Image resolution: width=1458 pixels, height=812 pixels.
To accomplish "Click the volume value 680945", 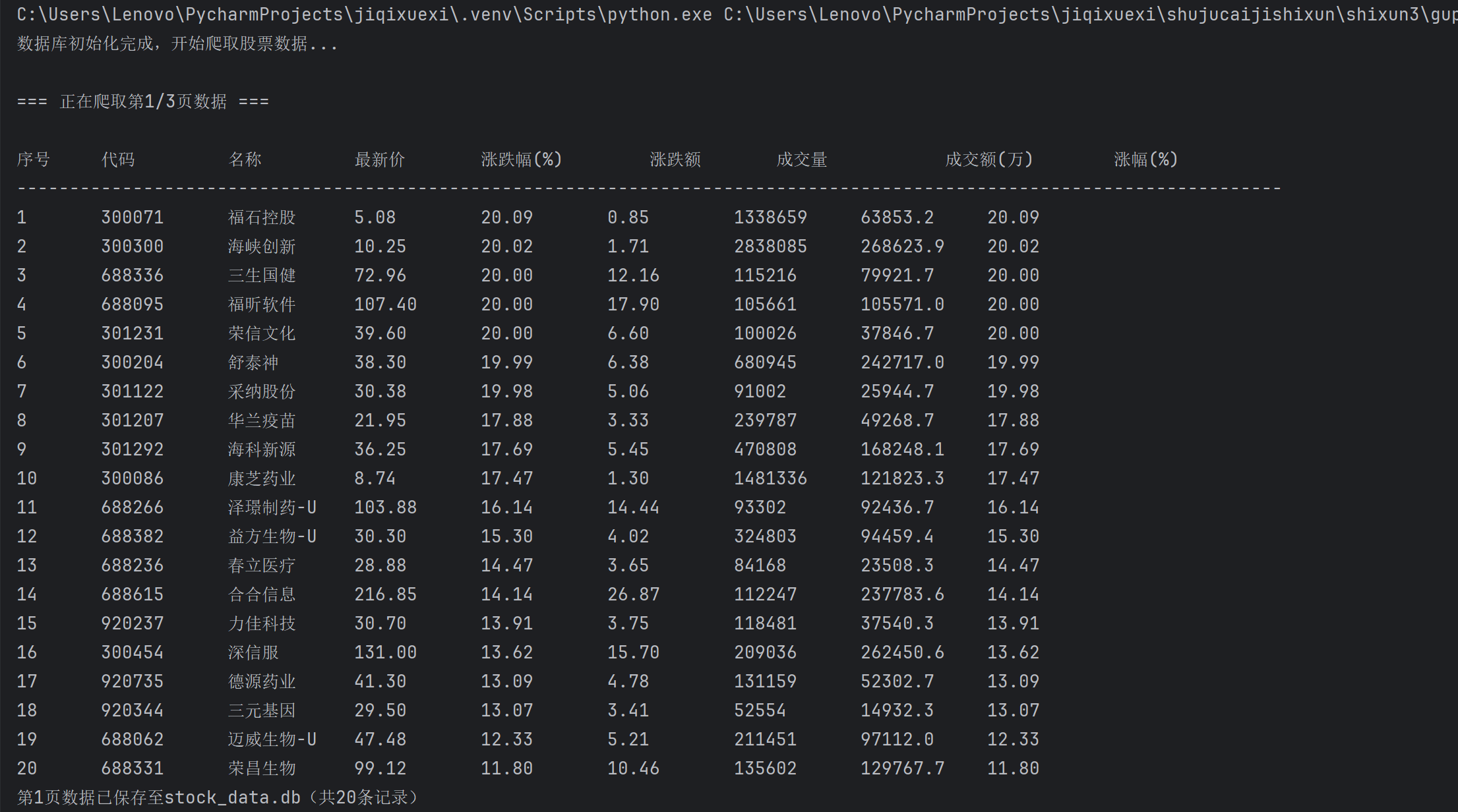I will pyautogui.click(x=765, y=362).
